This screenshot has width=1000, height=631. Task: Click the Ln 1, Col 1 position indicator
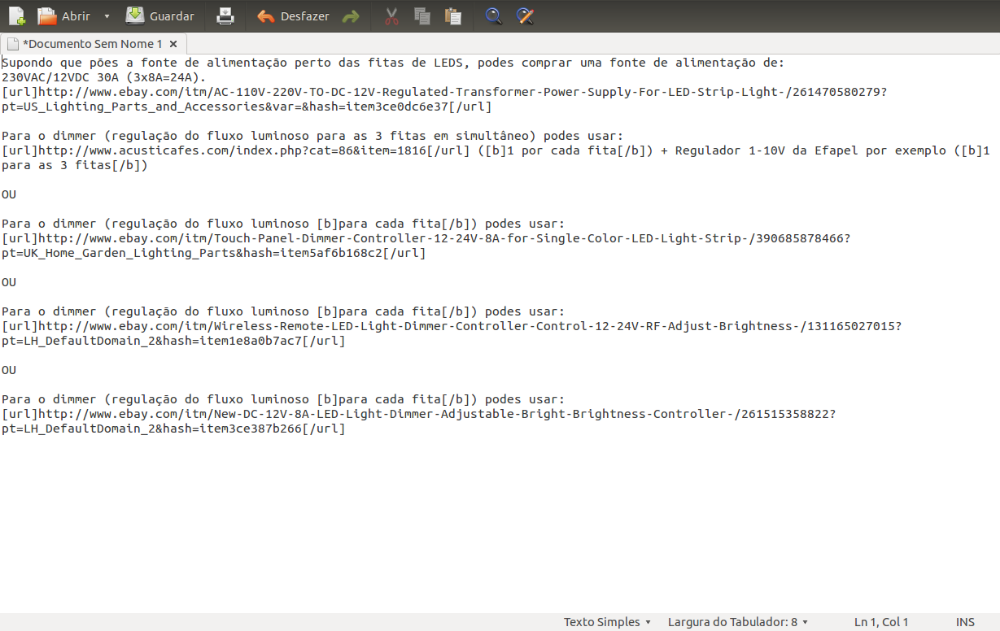coord(881,622)
